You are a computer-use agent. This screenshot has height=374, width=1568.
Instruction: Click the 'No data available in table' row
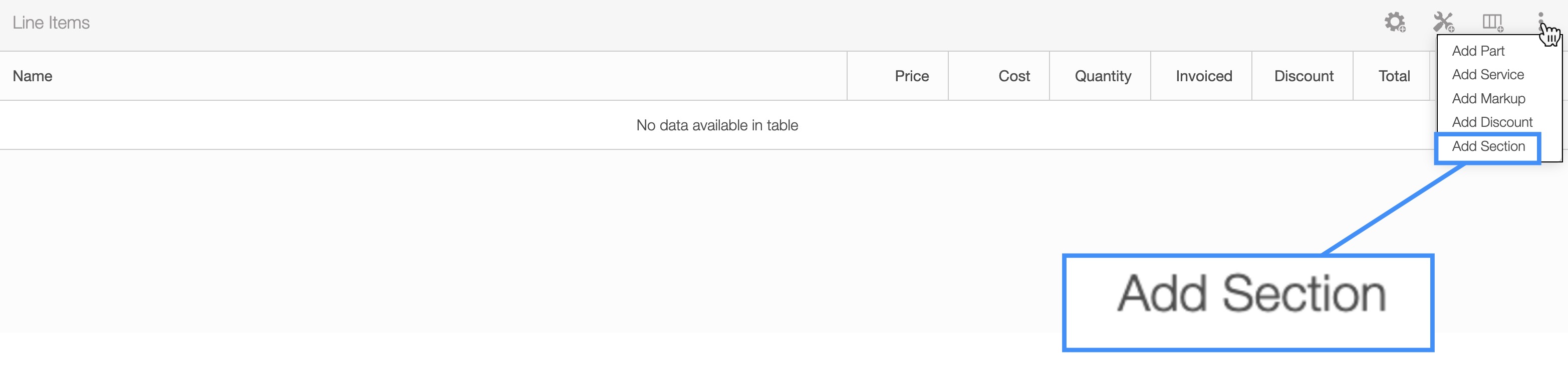[x=716, y=125]
